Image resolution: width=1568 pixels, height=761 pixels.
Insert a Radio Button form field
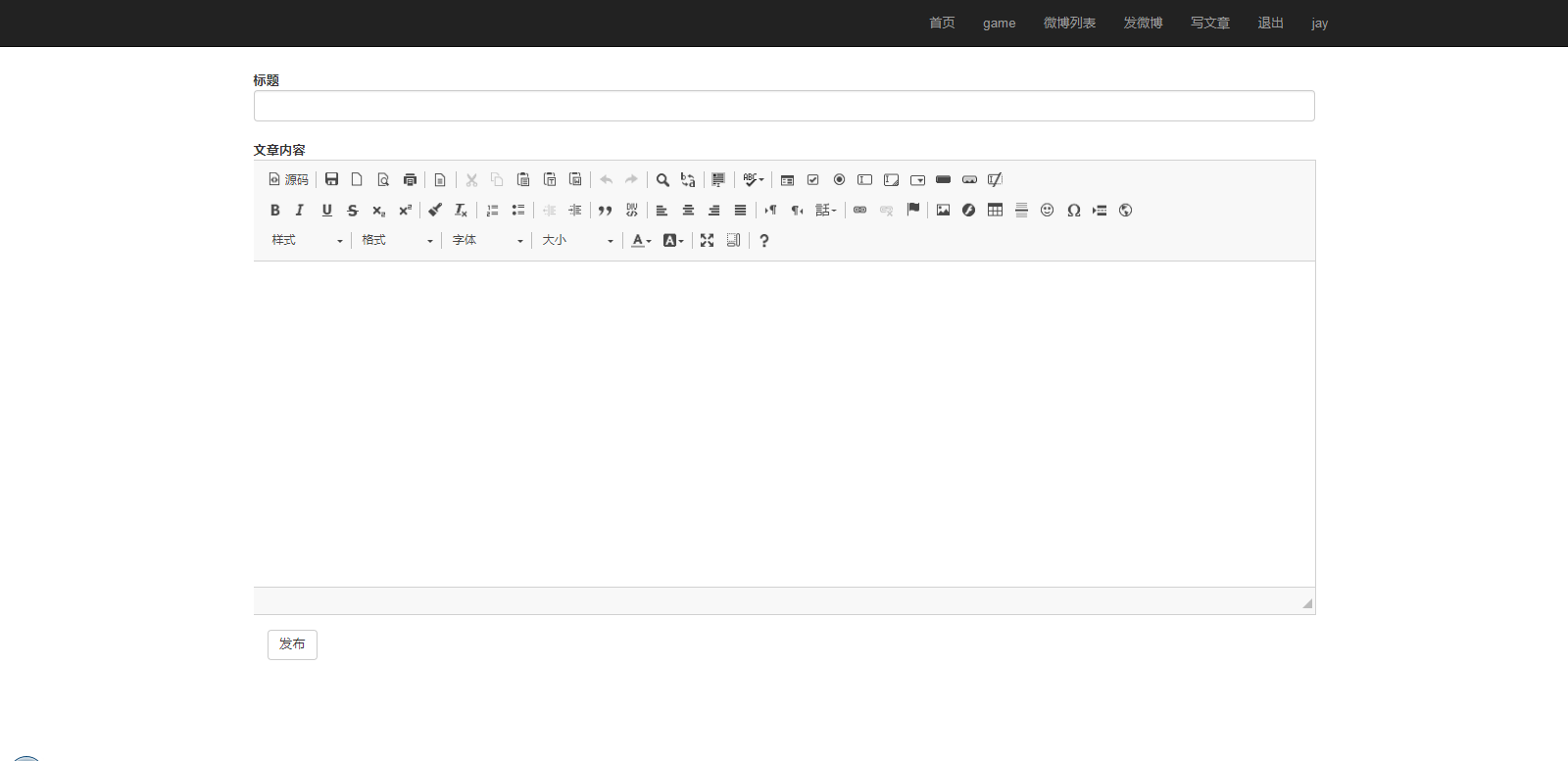[839, 180]
